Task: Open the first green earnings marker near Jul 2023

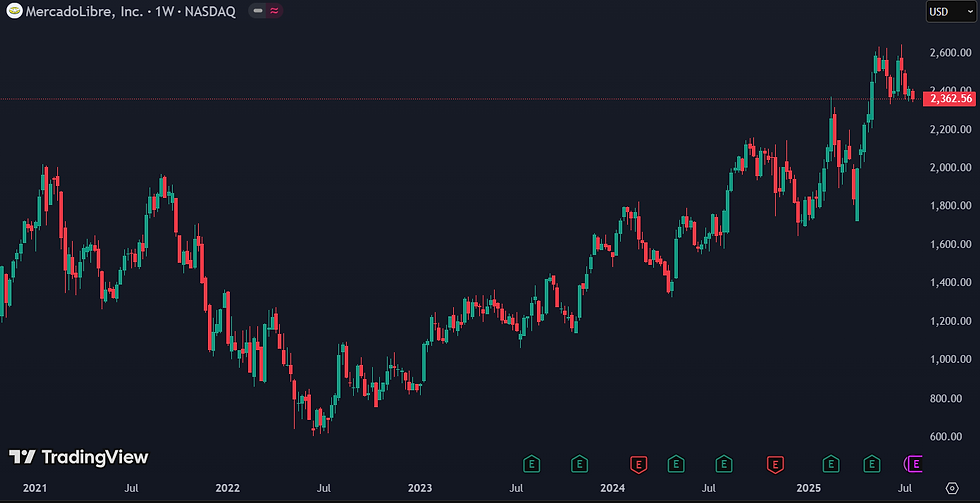Action: (531, 464)
